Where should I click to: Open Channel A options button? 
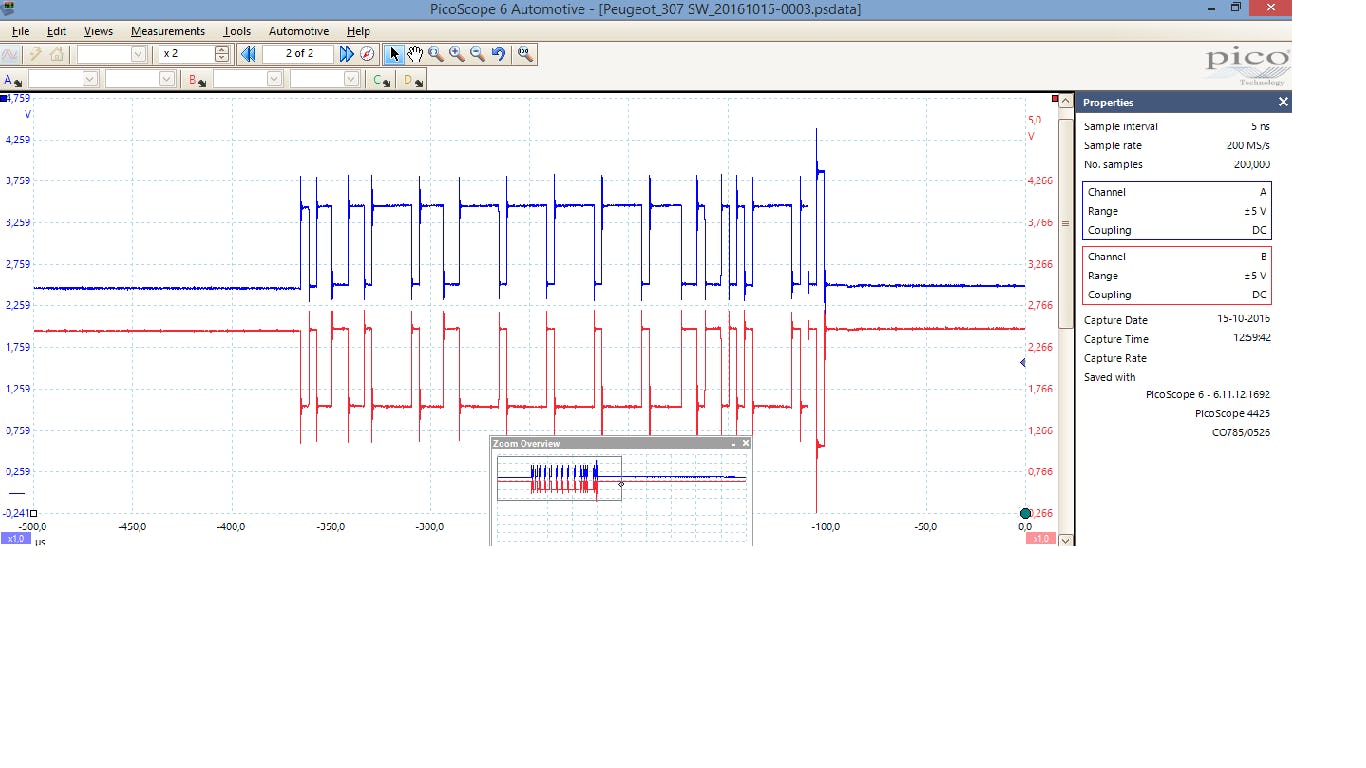[x=14, y=80]
